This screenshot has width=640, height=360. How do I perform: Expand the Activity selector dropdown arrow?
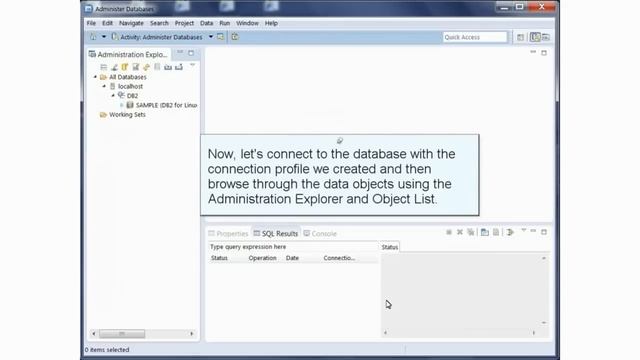tap(211, 37)
